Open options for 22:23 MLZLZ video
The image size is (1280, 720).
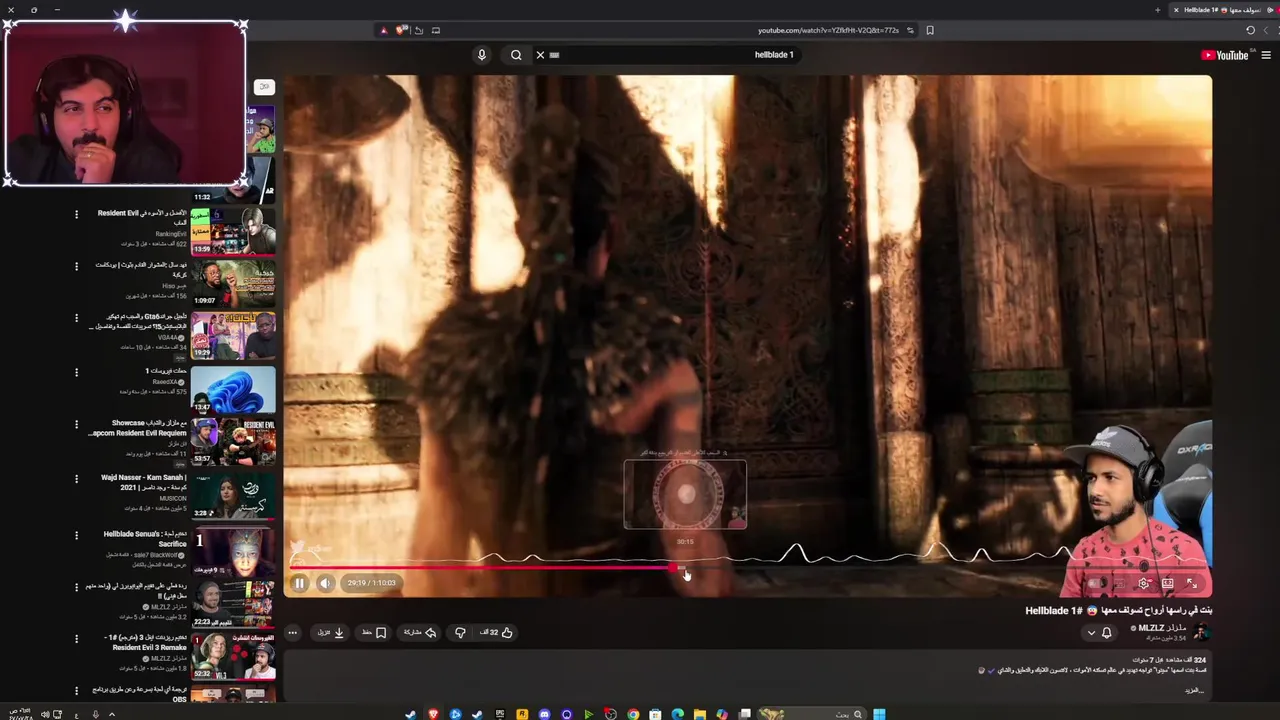(76, 586)
